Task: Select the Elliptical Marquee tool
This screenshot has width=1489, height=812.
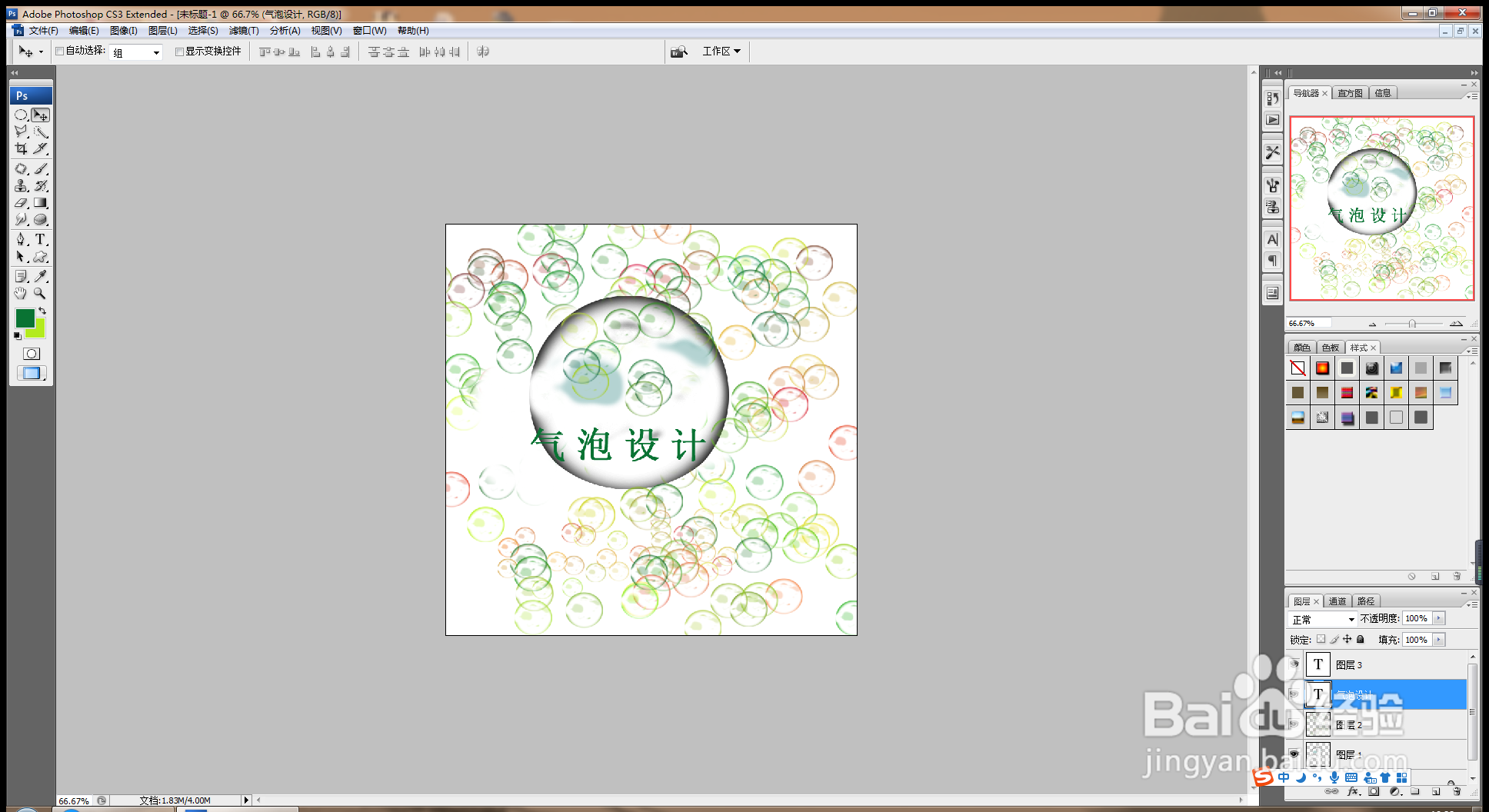Action: (x=22, y=115)
